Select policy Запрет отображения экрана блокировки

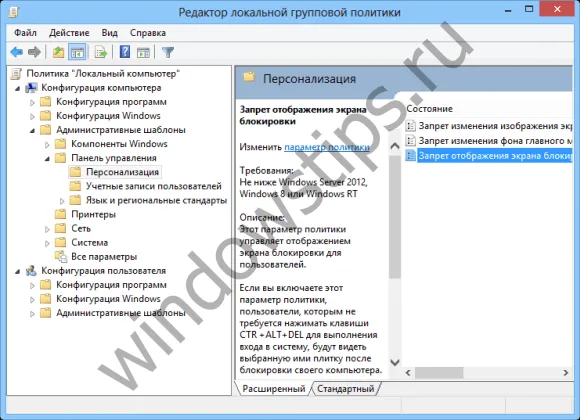click(495, 156)
